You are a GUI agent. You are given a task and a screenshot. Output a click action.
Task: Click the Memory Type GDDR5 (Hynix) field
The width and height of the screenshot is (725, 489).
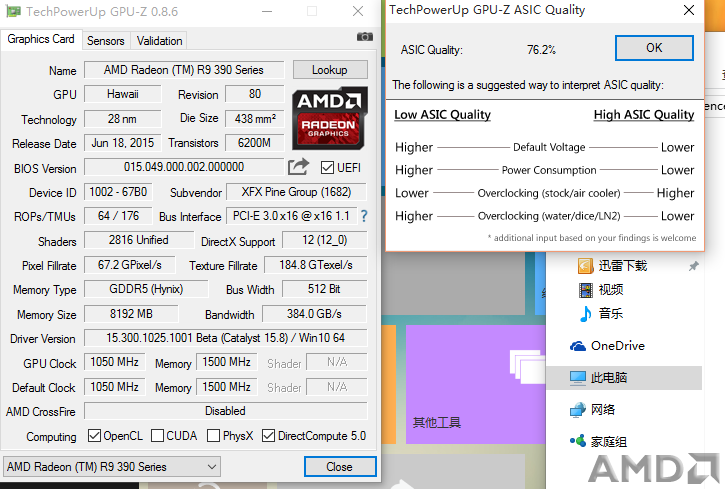(x=146, y=289)
